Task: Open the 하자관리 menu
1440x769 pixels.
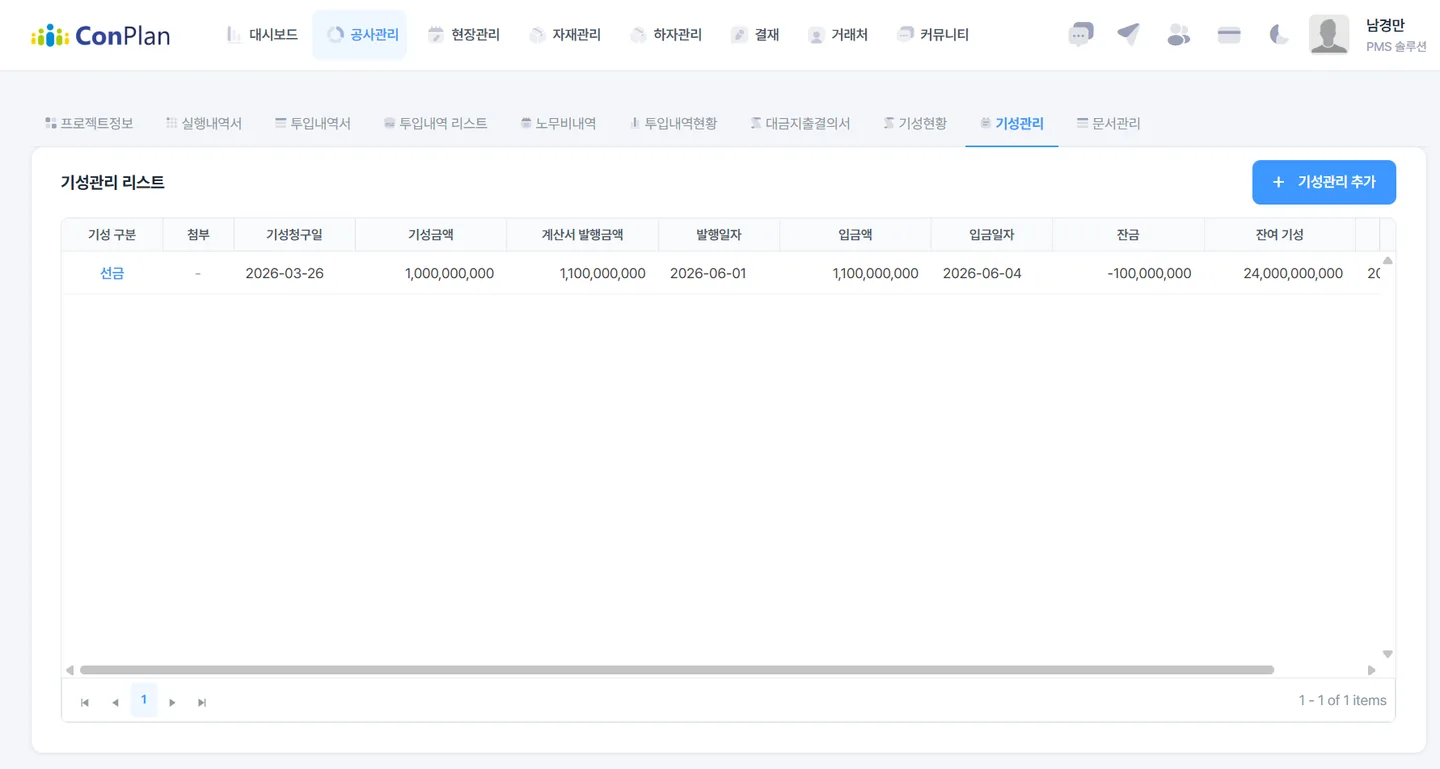Action: click(x=665, y=35)
